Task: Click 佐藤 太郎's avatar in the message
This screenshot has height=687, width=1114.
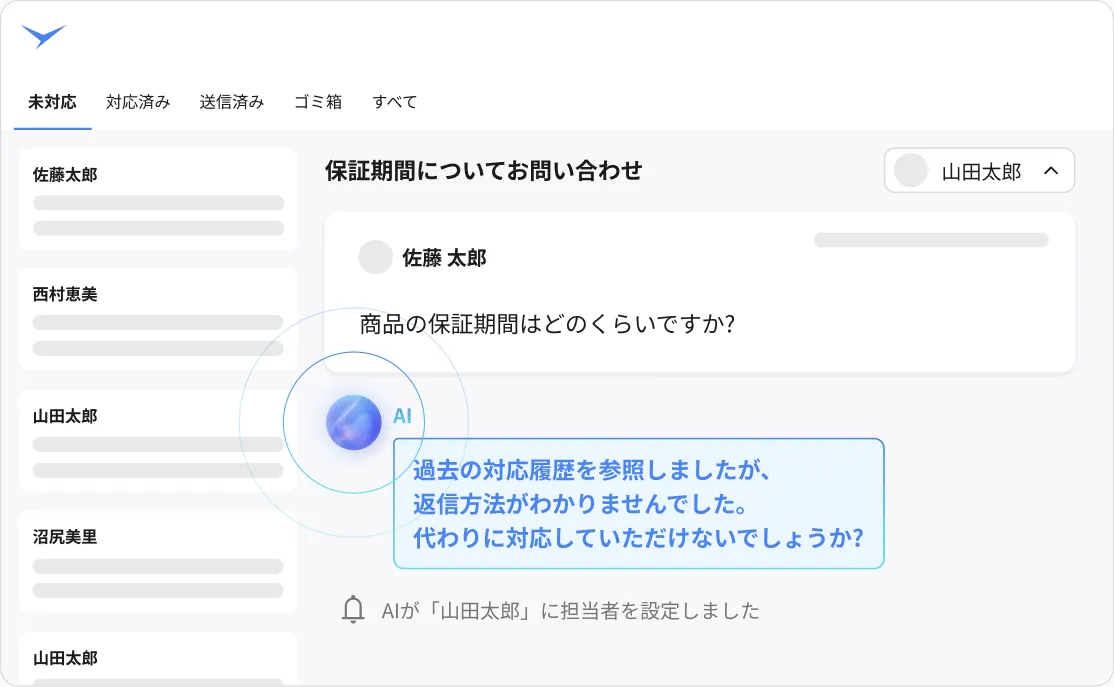Action: [x=375, y=257]
